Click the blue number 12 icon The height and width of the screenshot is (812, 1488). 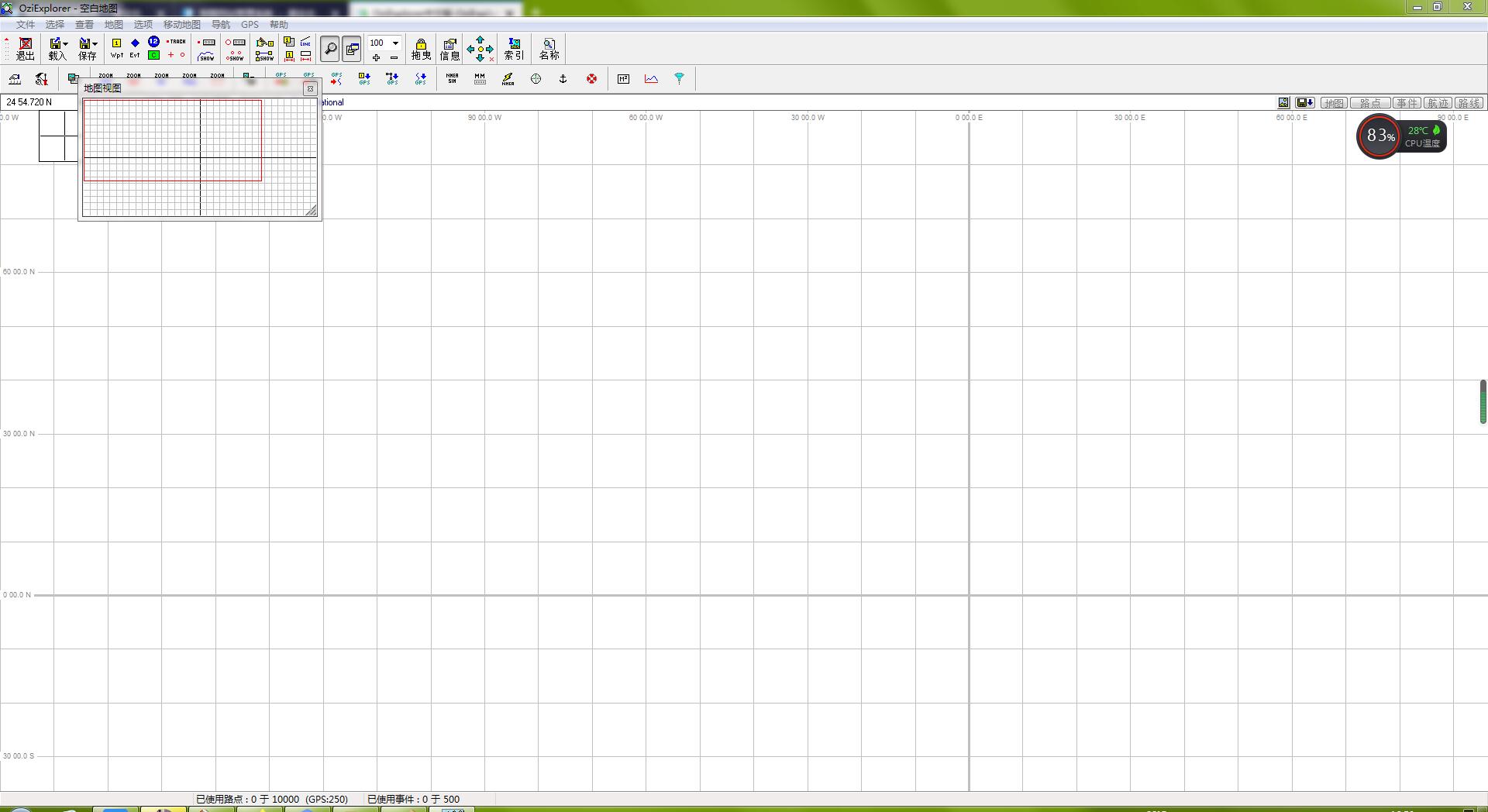click(153, 42)
